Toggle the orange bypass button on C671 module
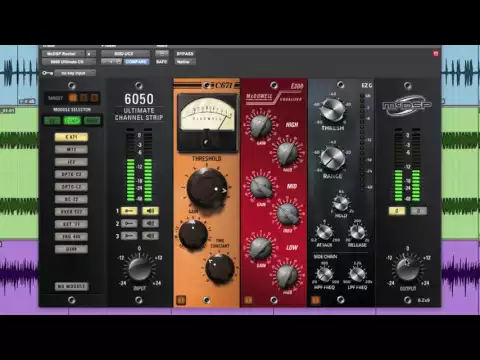The height and width of the screenshot is (360, 480). pyautogui.click(x=181, y=300)
